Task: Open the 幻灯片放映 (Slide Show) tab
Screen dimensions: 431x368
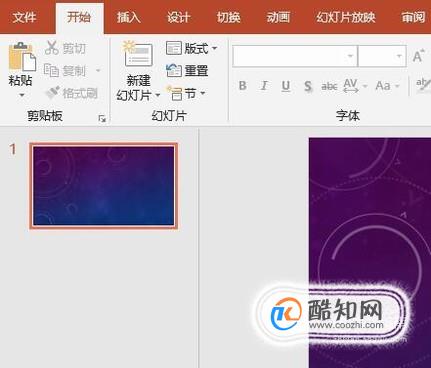Action: coord(346,17)
